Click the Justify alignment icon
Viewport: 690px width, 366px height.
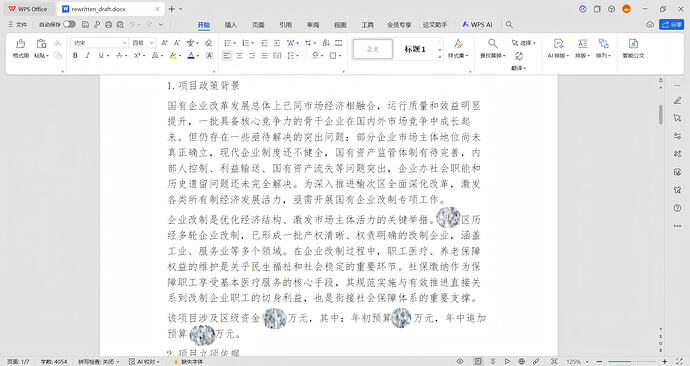click(264, 55)
